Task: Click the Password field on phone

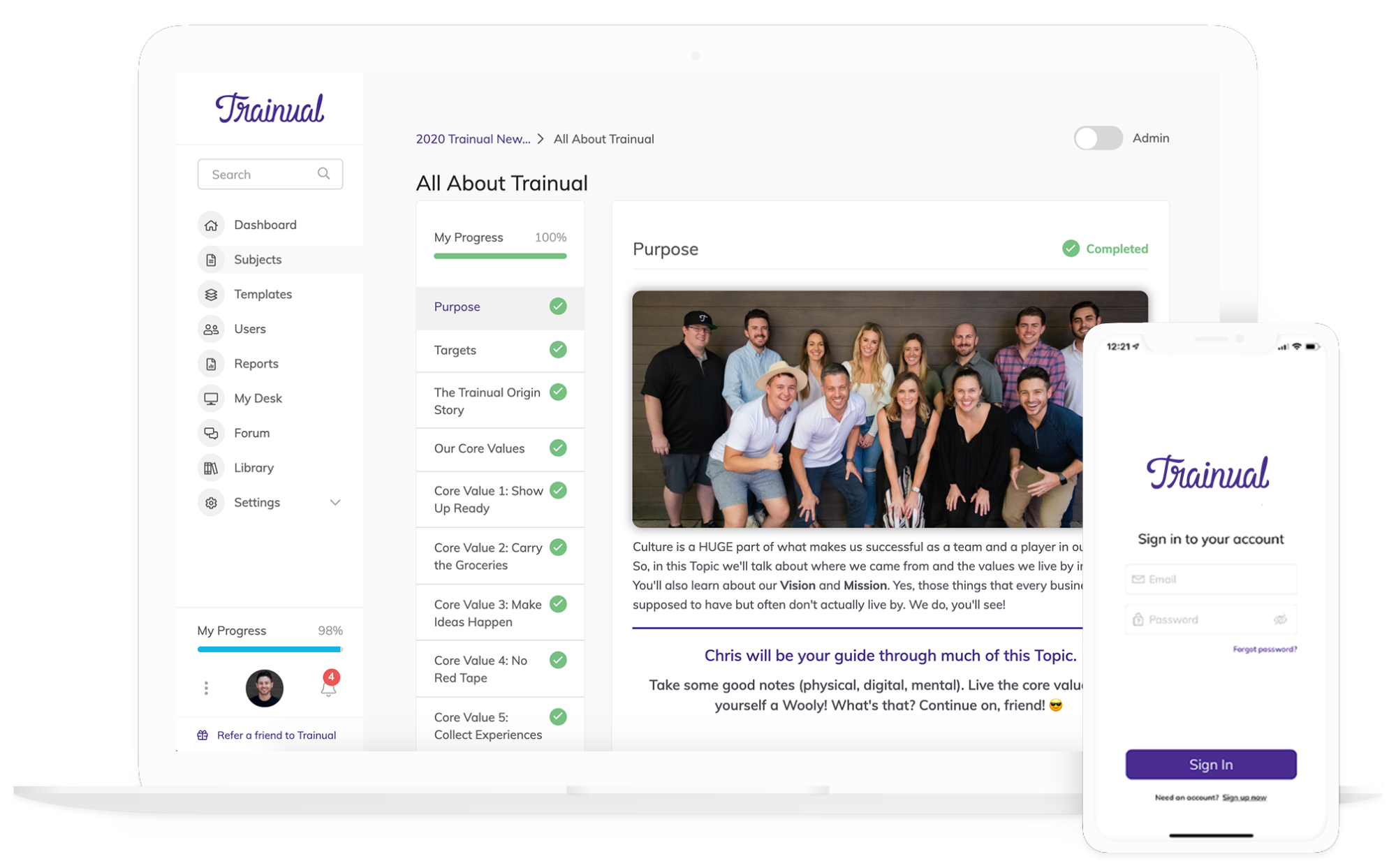Action: pos(1211,619)
